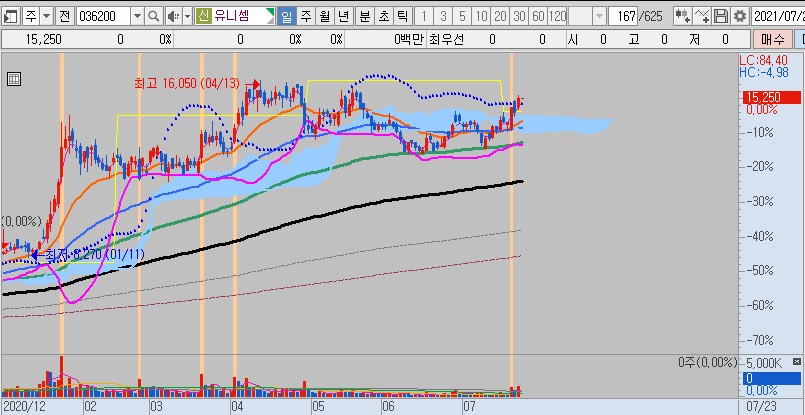Open the dropdown arrow beside speaker icon
The height and width of the screenshot is (415, 805).
[x=186, y=17]
